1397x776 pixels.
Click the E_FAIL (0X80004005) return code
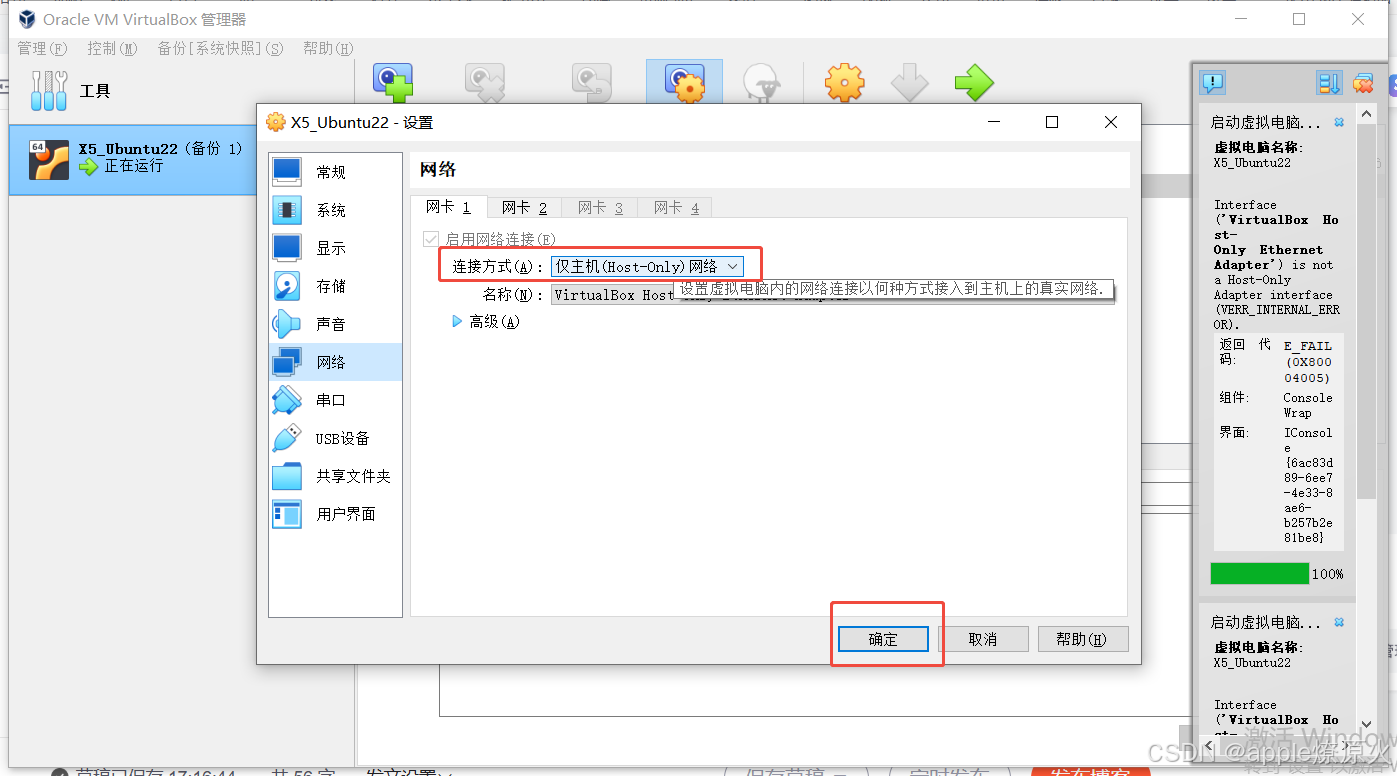(1308, 362)
